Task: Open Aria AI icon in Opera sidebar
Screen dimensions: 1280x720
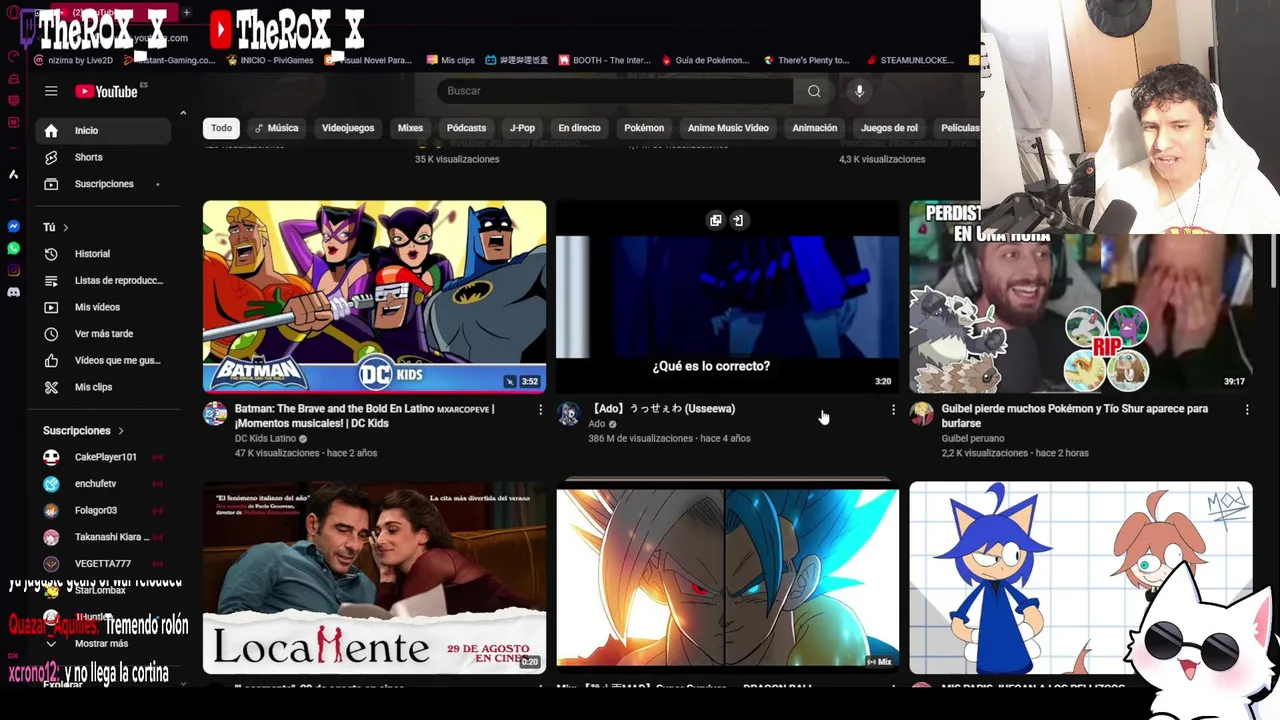Action: (13, 175)
